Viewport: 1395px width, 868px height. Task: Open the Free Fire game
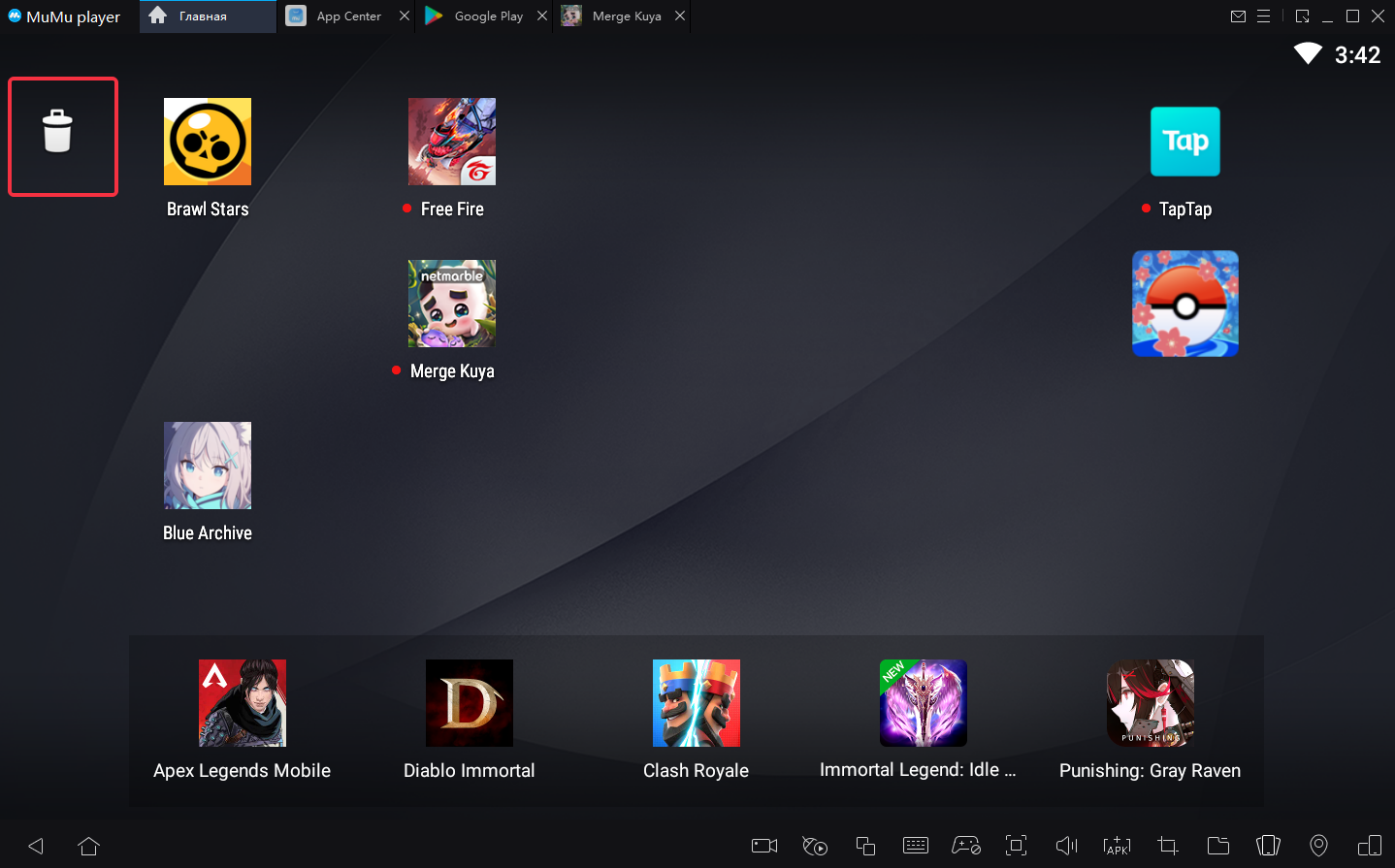(x=452, y=142)
